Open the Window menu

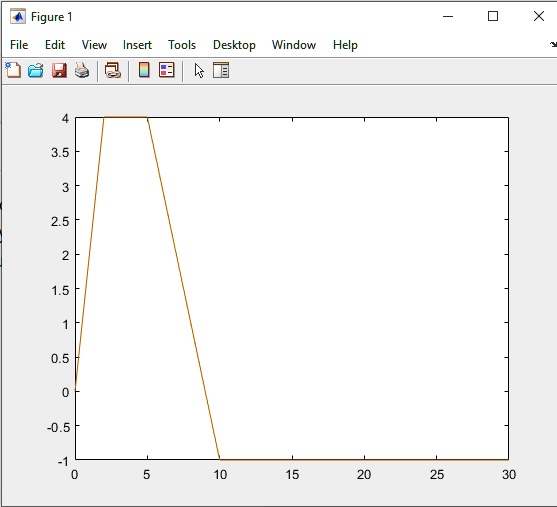tap(294, 45)
